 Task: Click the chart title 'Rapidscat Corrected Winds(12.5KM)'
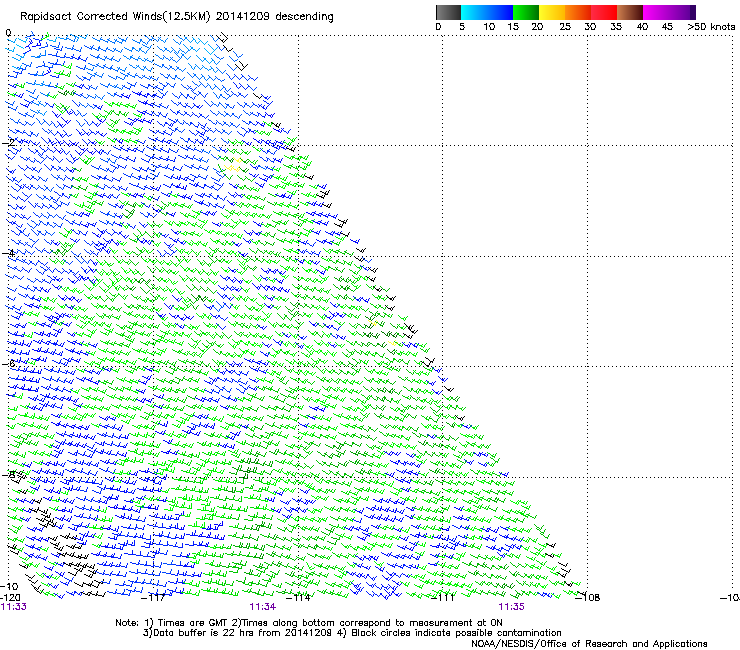point(115,17)
